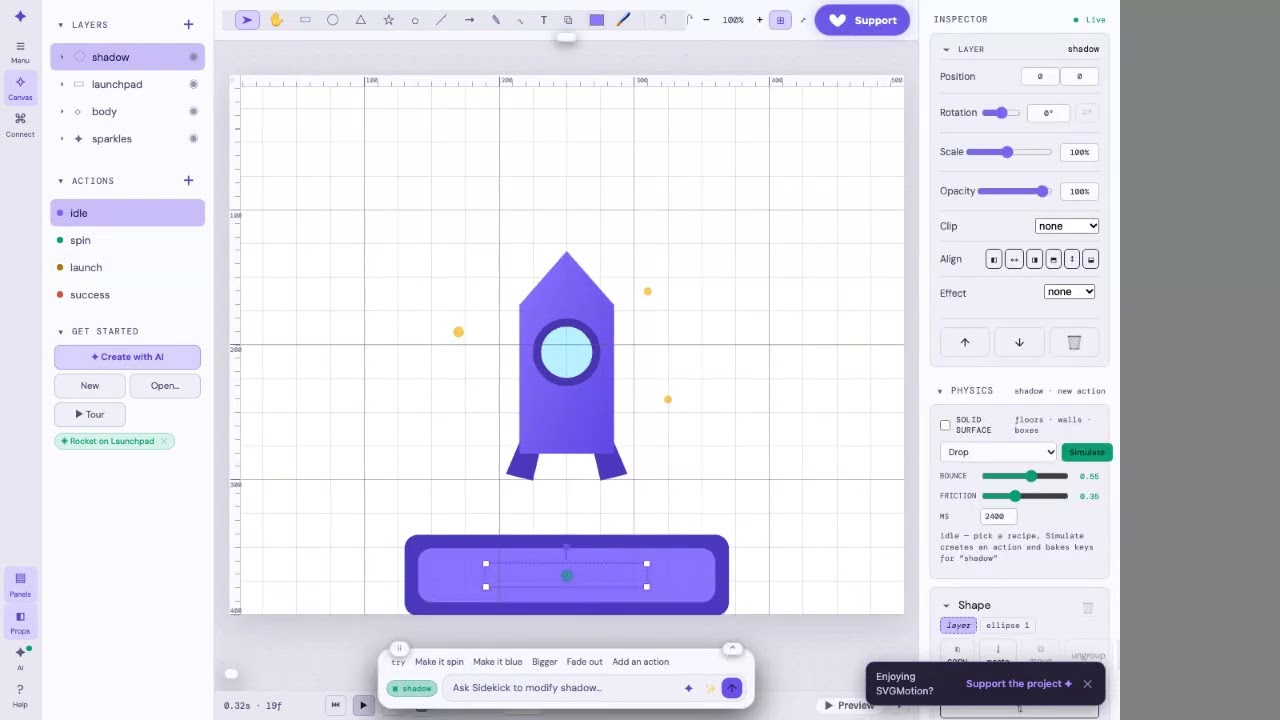The height and width of the screenshot is (720, 1280).
Task: Align left using first Align button
Action: coord(994,259)
